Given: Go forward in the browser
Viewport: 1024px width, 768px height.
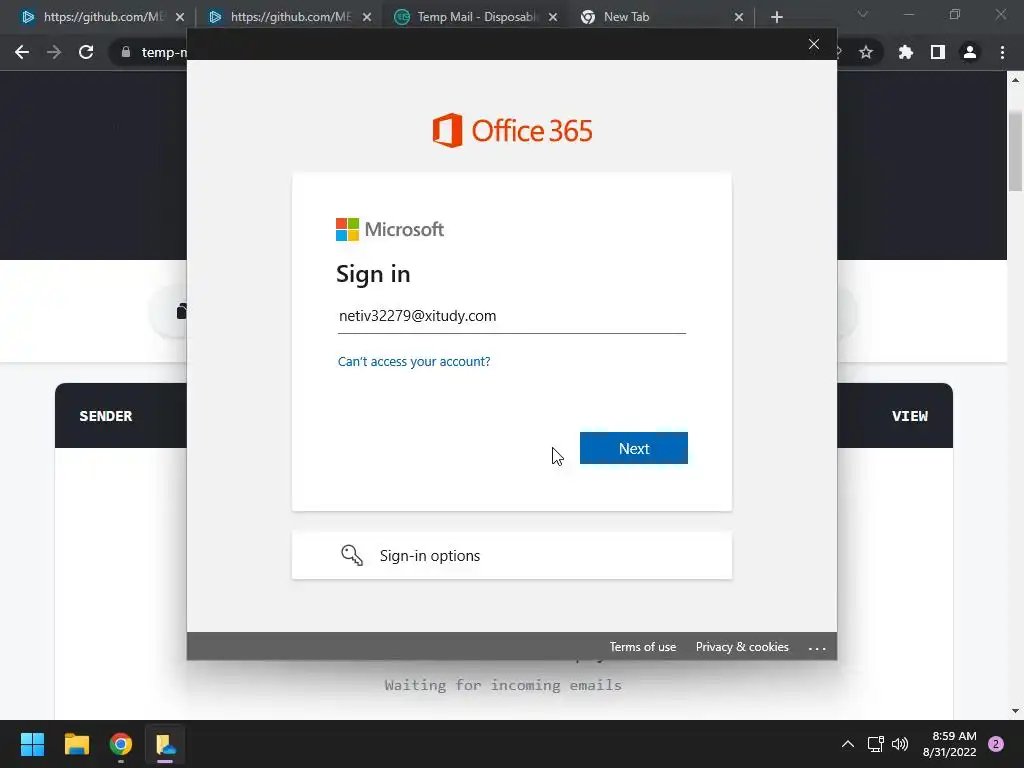Looking at the screenshot, I should [x=54, y=52].
